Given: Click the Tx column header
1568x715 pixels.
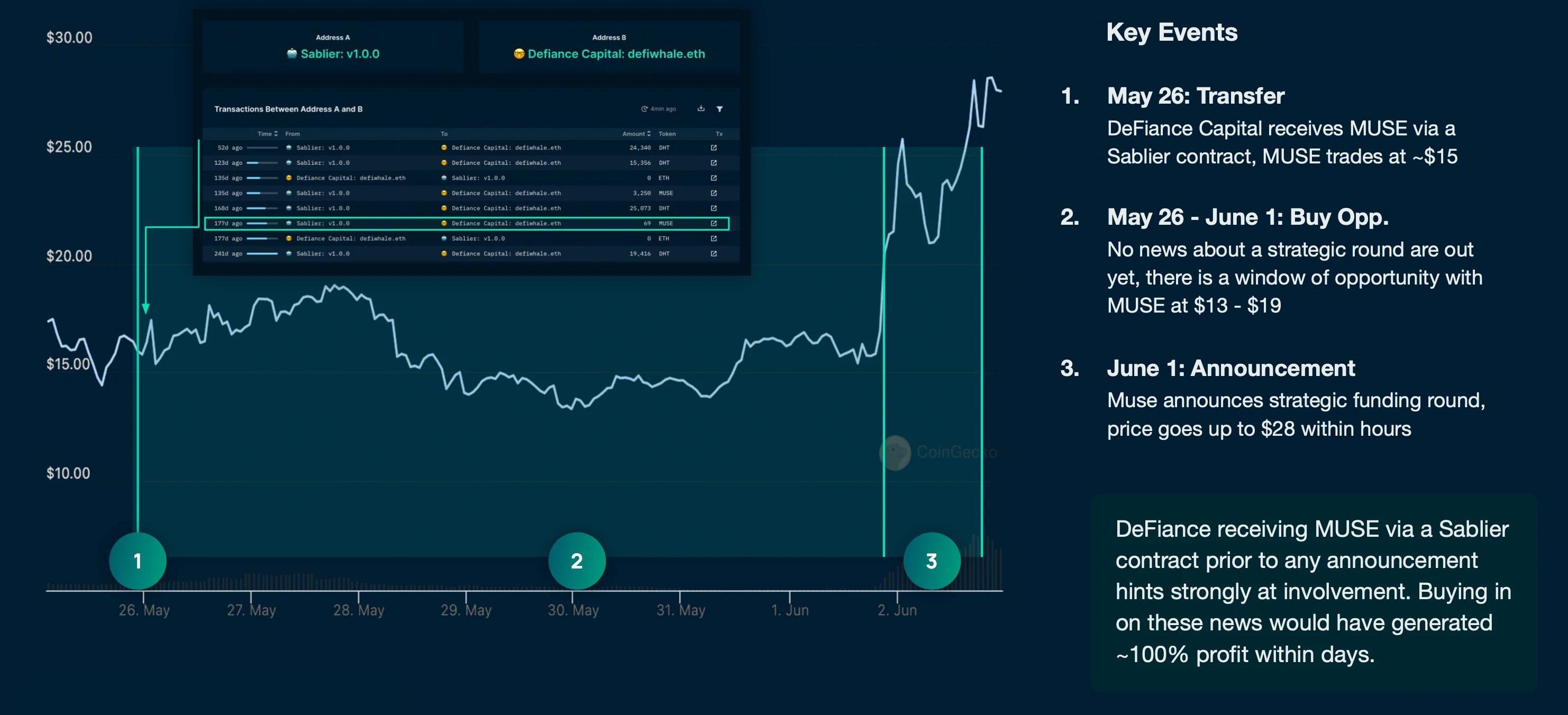Looking at the screenshot, I should (719, 134).
